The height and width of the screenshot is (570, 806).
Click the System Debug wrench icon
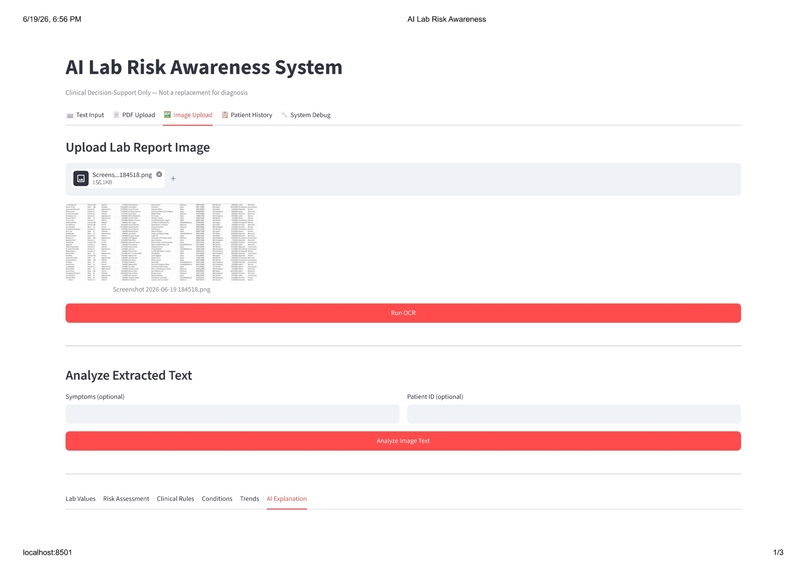click(x=284, y=115)
